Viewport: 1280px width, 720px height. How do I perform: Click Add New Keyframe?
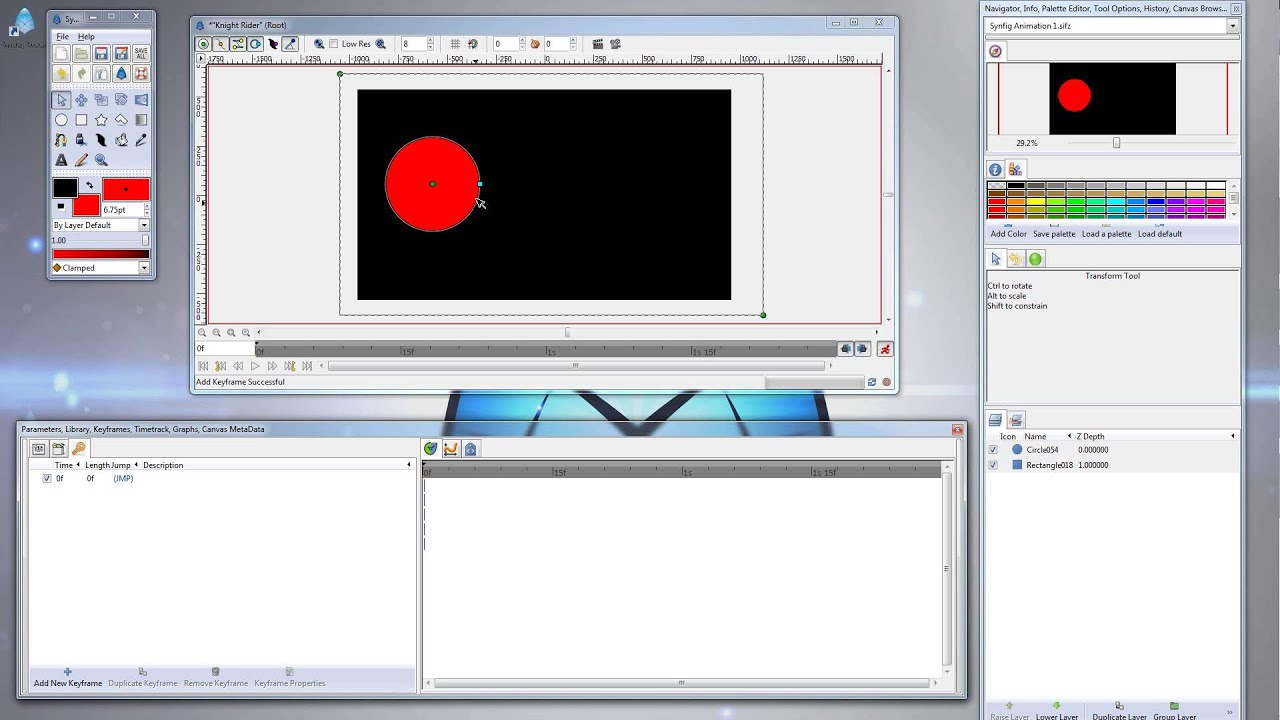click(68, 678)
